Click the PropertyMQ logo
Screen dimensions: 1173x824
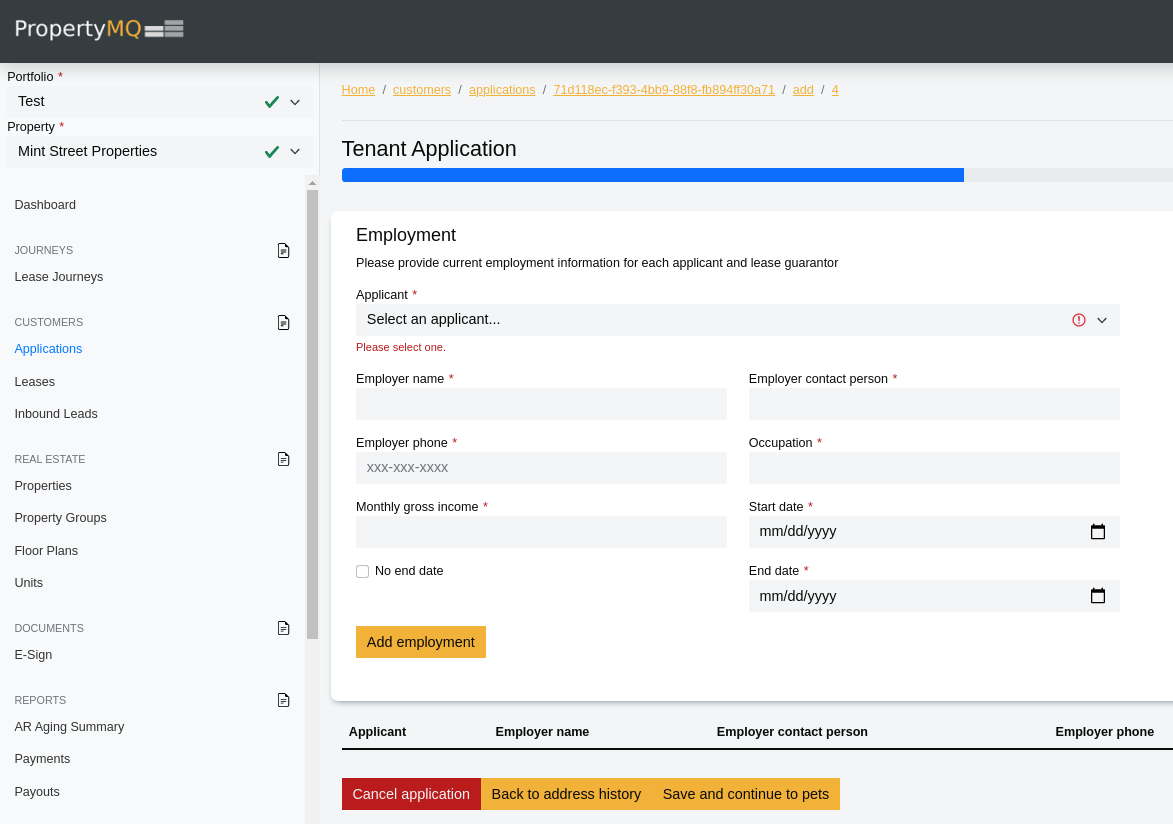click(99, 29)
